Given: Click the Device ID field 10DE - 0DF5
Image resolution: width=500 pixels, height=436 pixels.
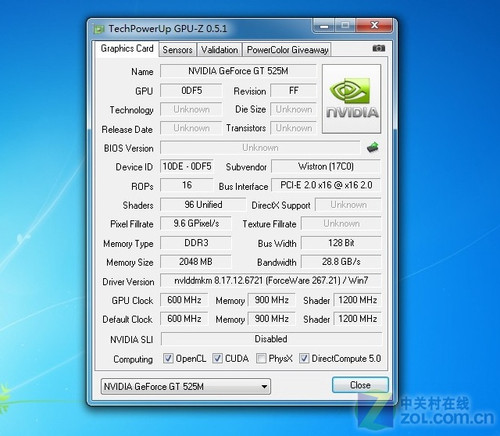Looking at the screenshot, I should coord(187,166).
